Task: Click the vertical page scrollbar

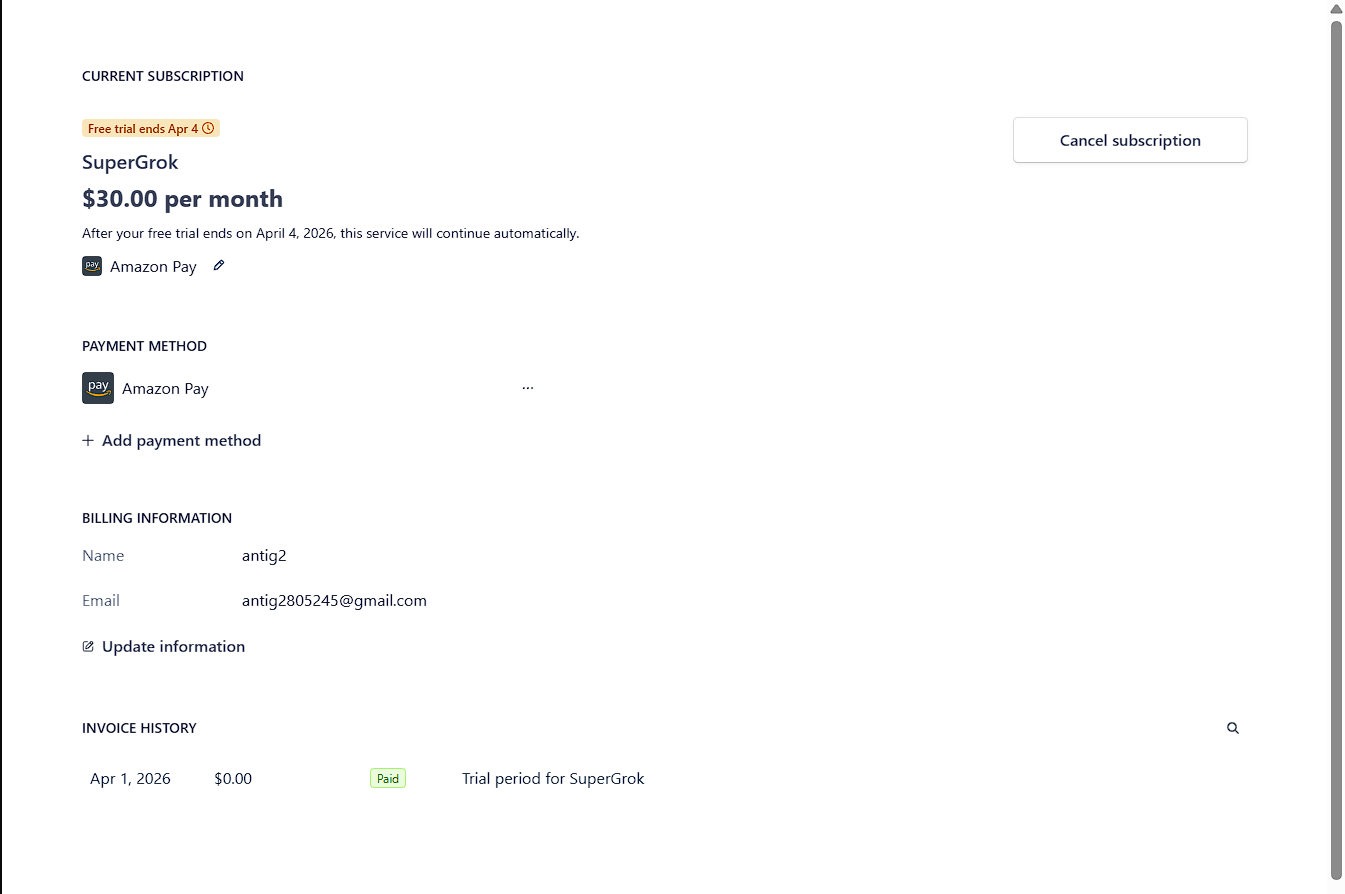Action: tap(1336, 450)
